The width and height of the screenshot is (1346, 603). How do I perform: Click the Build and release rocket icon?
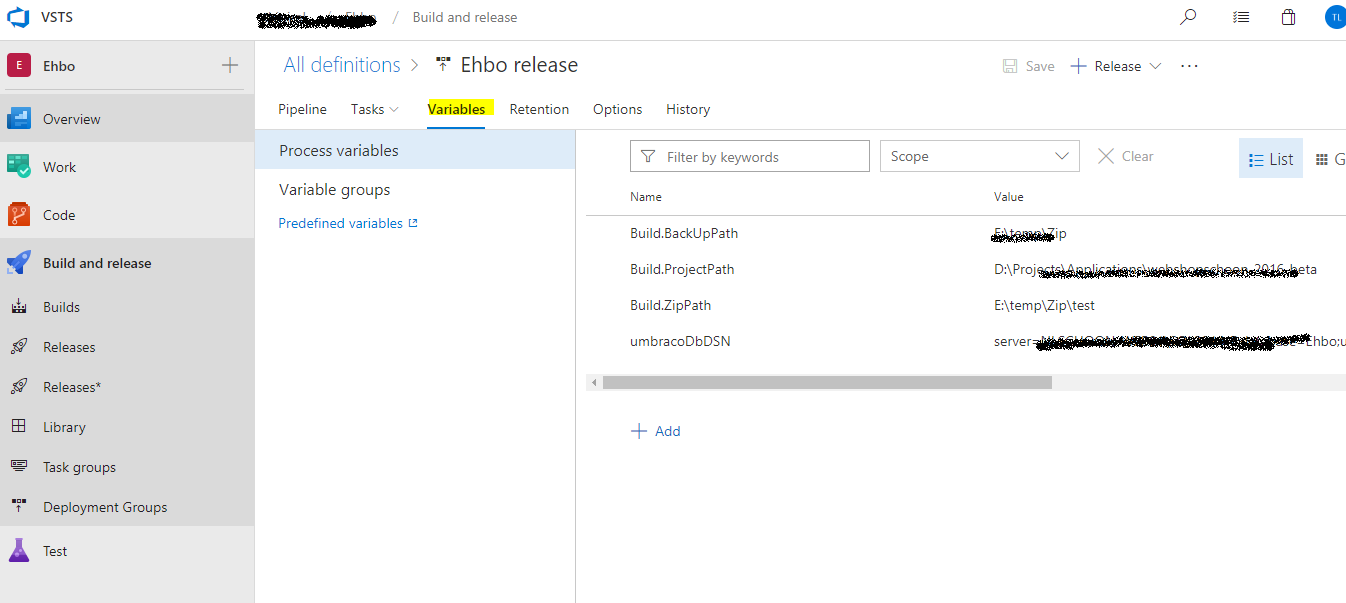click(19, 263)
